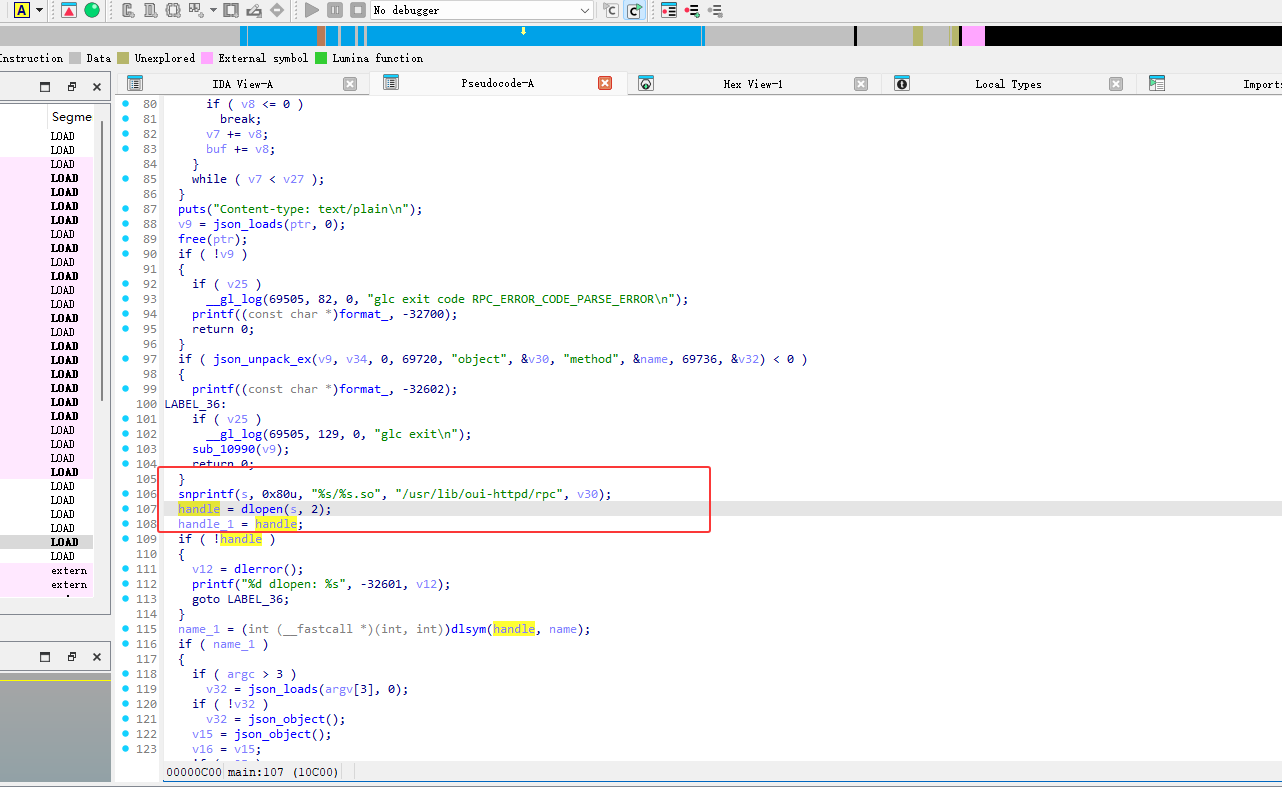
Task: Close the Local Types tab
Action: [1116, 84]
